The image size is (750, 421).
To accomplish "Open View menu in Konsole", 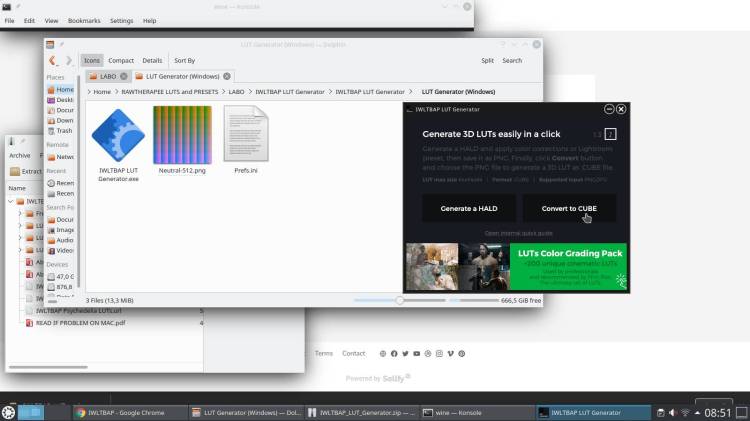I will coord(51,21).
